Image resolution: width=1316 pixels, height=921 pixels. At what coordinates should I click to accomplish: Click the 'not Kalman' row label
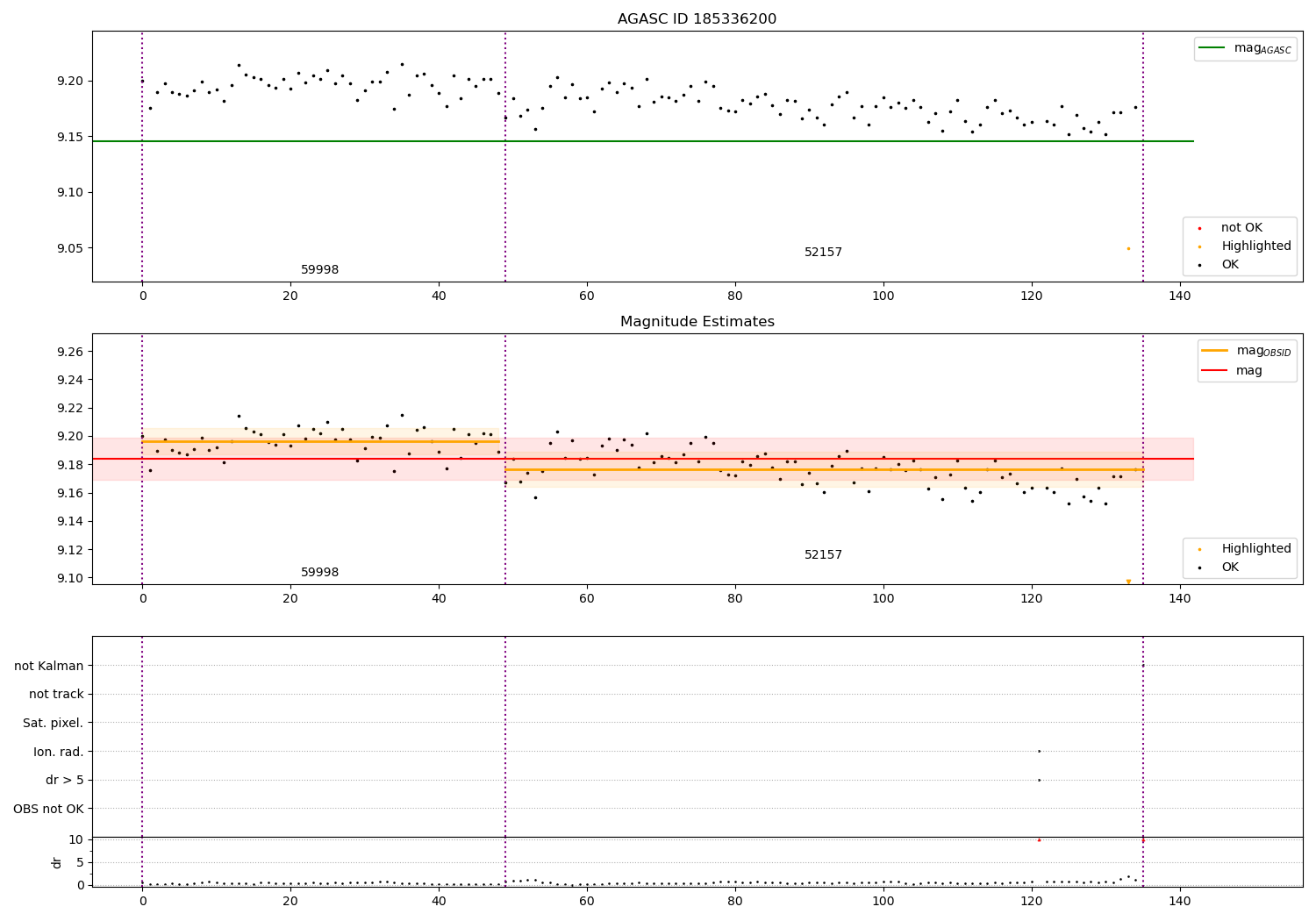pos(49,667)
